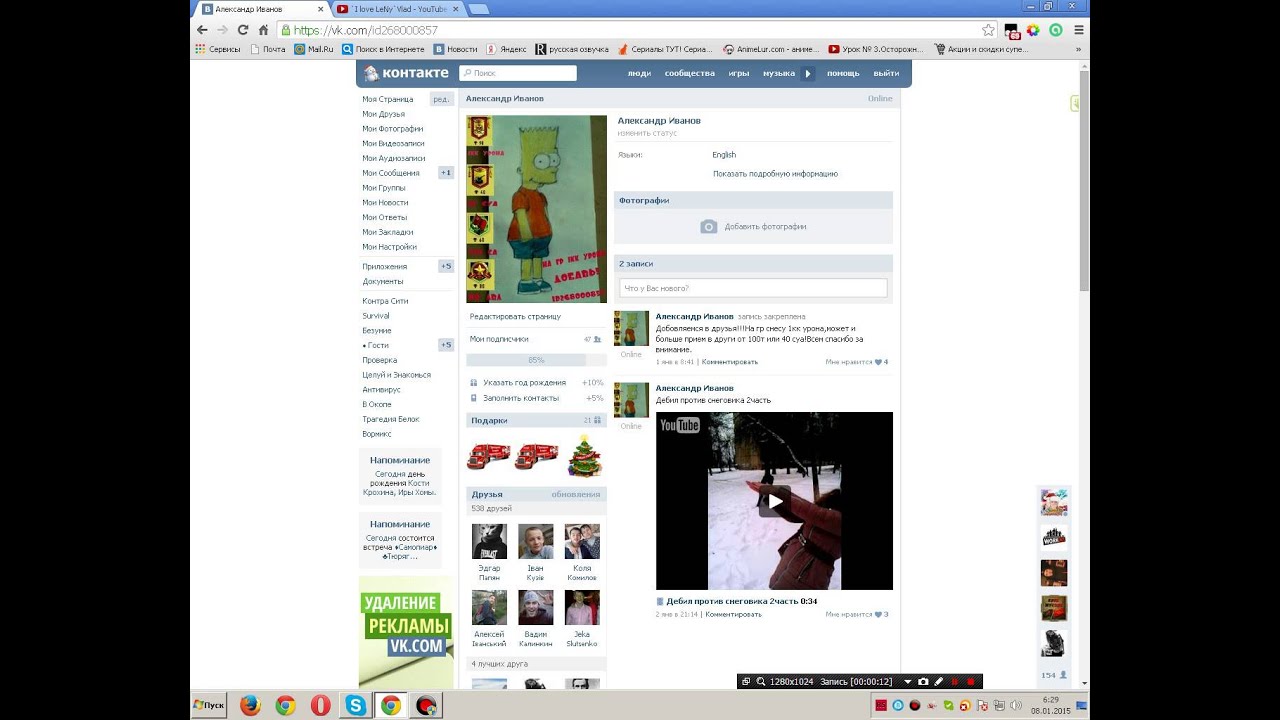Image resolution: width=1280 pixels, height=720 pixels.
Task: Click Указать год рождения
Action: pos(524,383)
